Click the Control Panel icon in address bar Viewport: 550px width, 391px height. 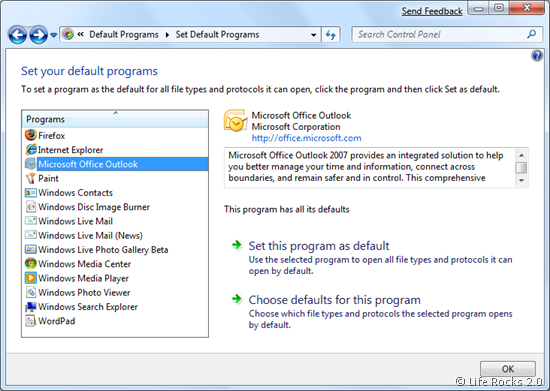(x=68, y=34)
